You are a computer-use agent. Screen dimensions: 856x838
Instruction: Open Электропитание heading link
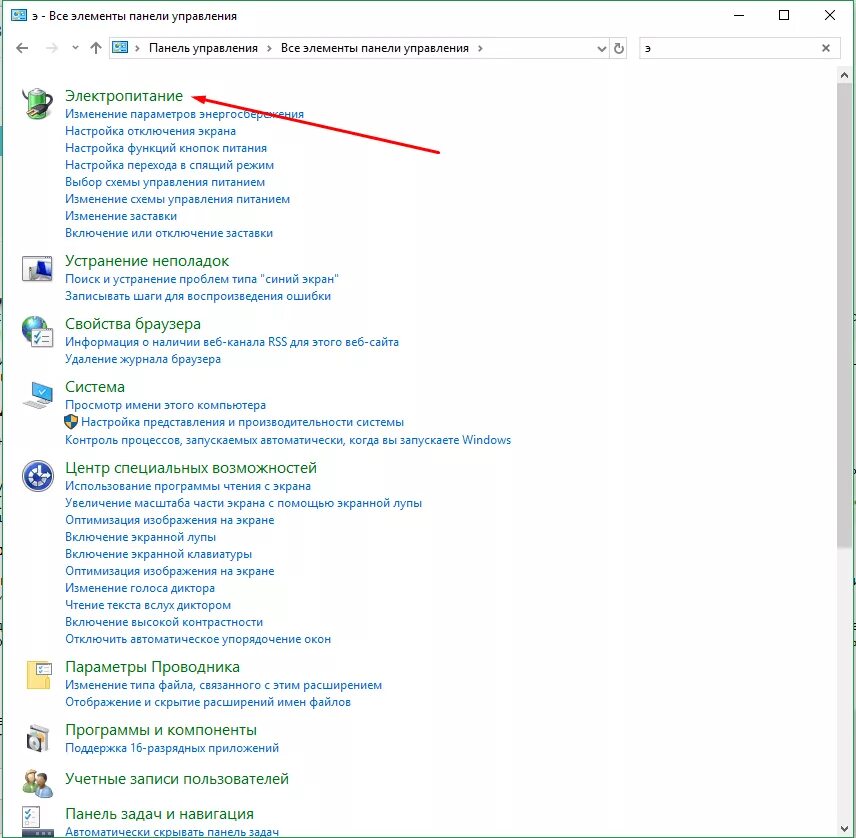coord(124,96)
